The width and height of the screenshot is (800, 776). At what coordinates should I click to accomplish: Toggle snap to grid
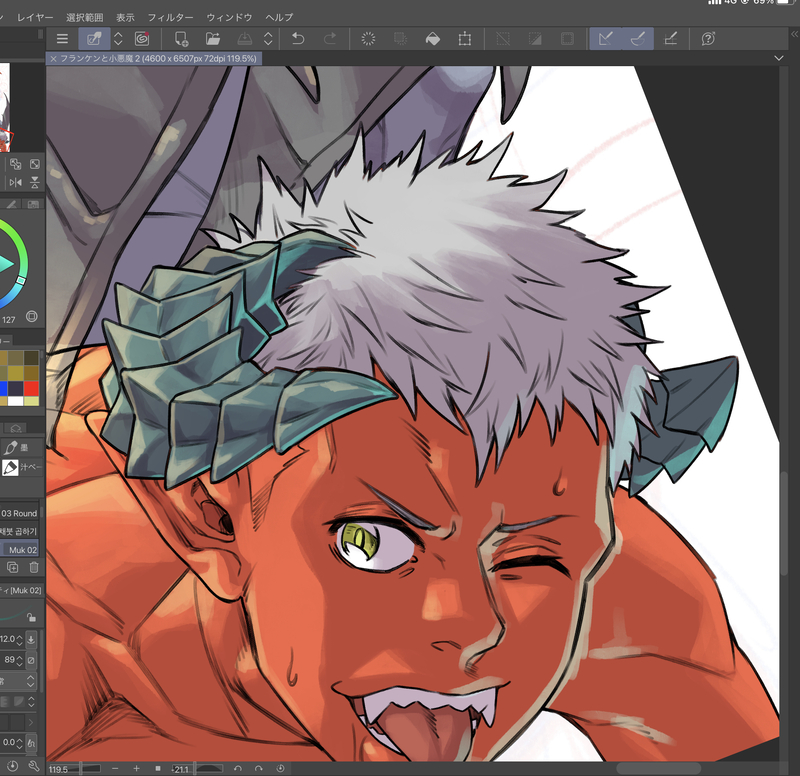(670, 39)
